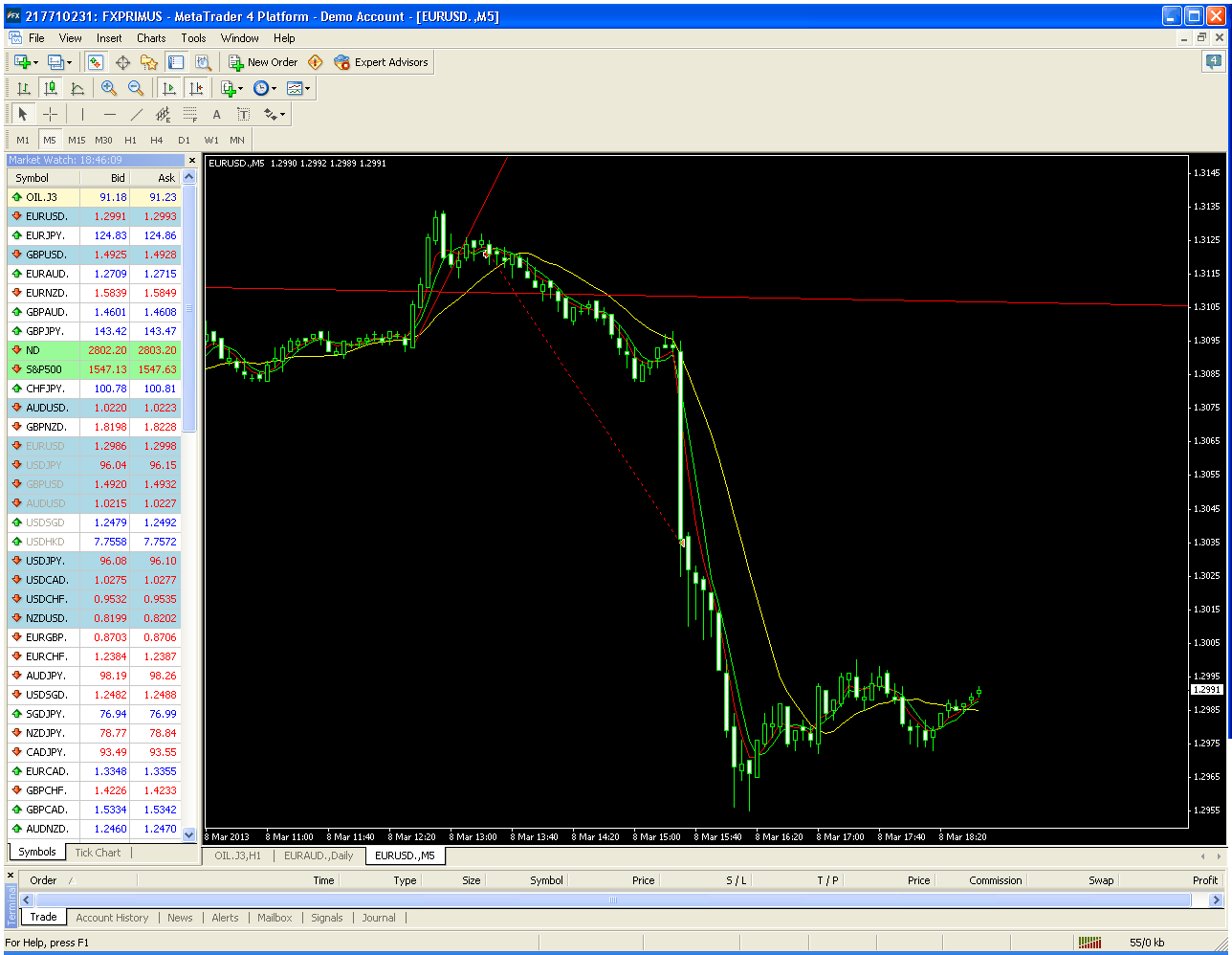This screenshot has width=1232, height=955.
Task: Open the Charts menu
Action: [151, 38]
